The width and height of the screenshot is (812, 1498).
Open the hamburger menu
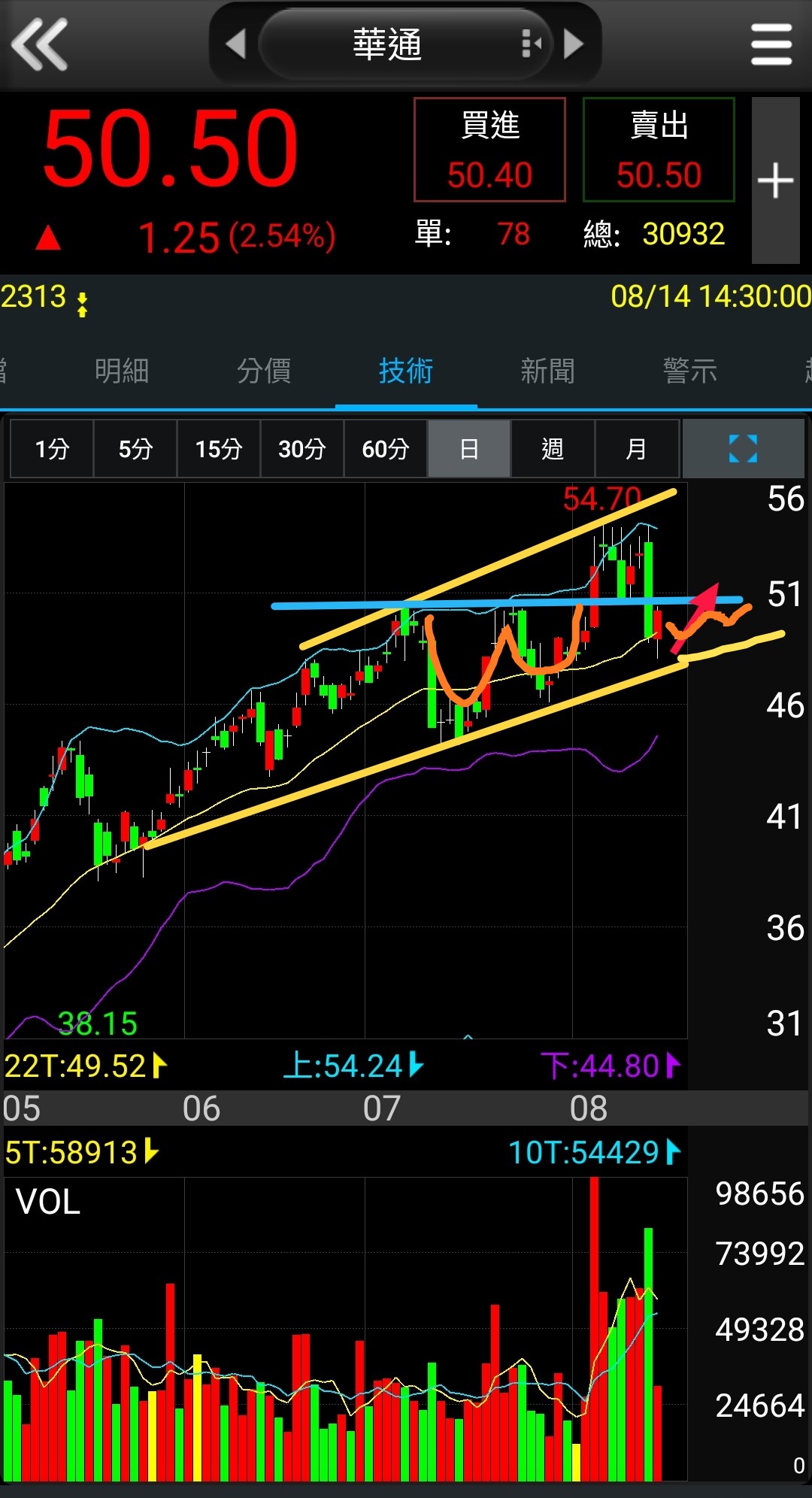[771, 45]
